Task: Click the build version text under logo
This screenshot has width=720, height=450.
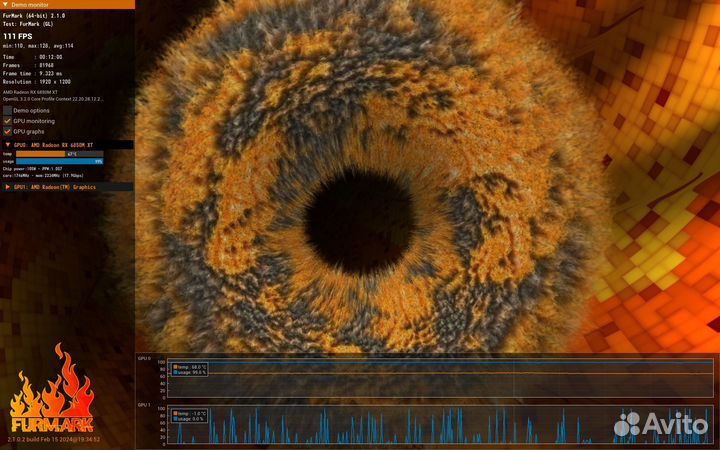Action: [53, 439]
